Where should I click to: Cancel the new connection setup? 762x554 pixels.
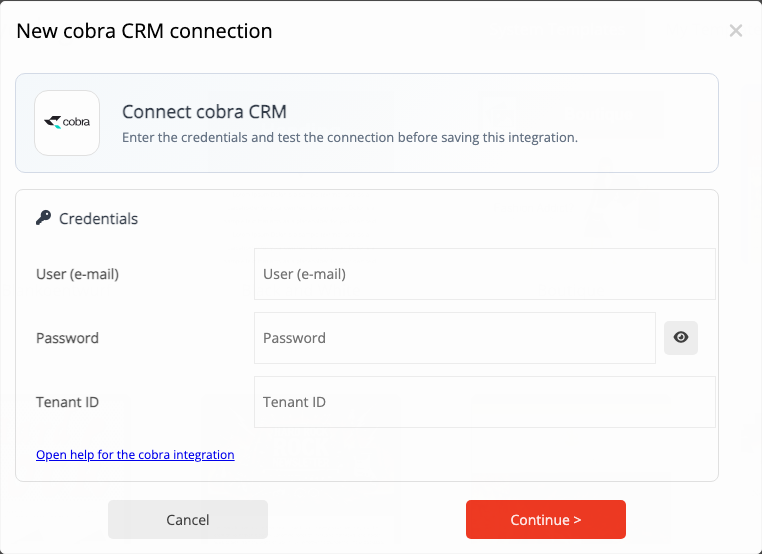(188, 519)
